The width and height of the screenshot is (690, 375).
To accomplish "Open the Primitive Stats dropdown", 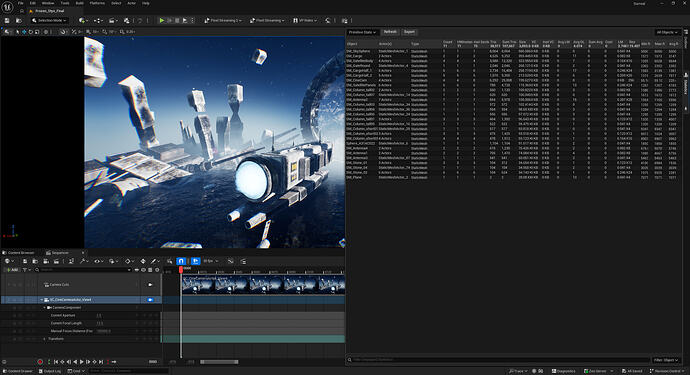I will (x=363, y=32).
